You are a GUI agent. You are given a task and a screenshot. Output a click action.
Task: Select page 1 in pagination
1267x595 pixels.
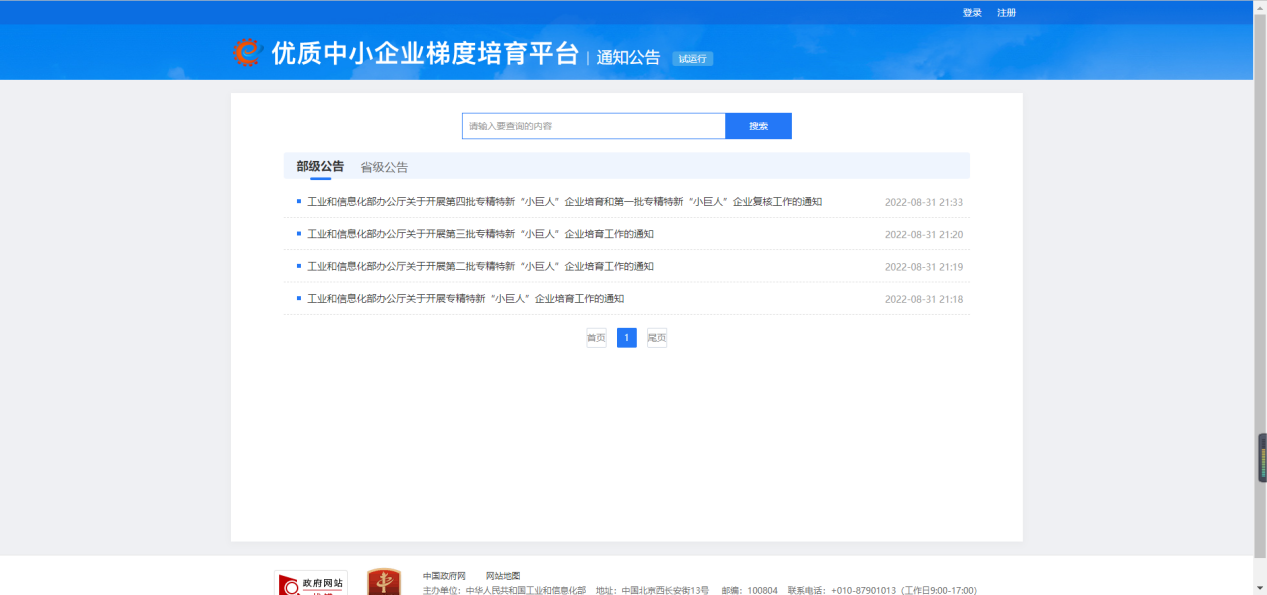(626, 338)
